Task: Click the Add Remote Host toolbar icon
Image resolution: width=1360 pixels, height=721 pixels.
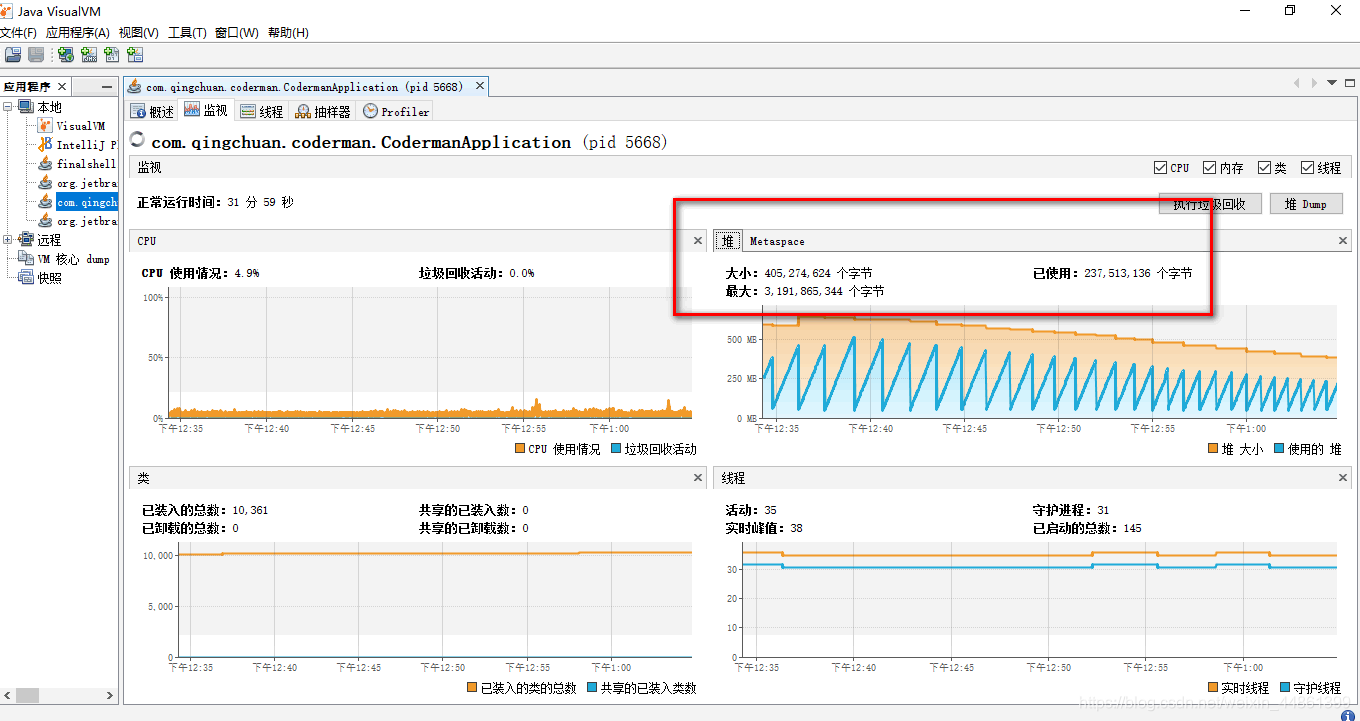Action: tap(65, 55)
